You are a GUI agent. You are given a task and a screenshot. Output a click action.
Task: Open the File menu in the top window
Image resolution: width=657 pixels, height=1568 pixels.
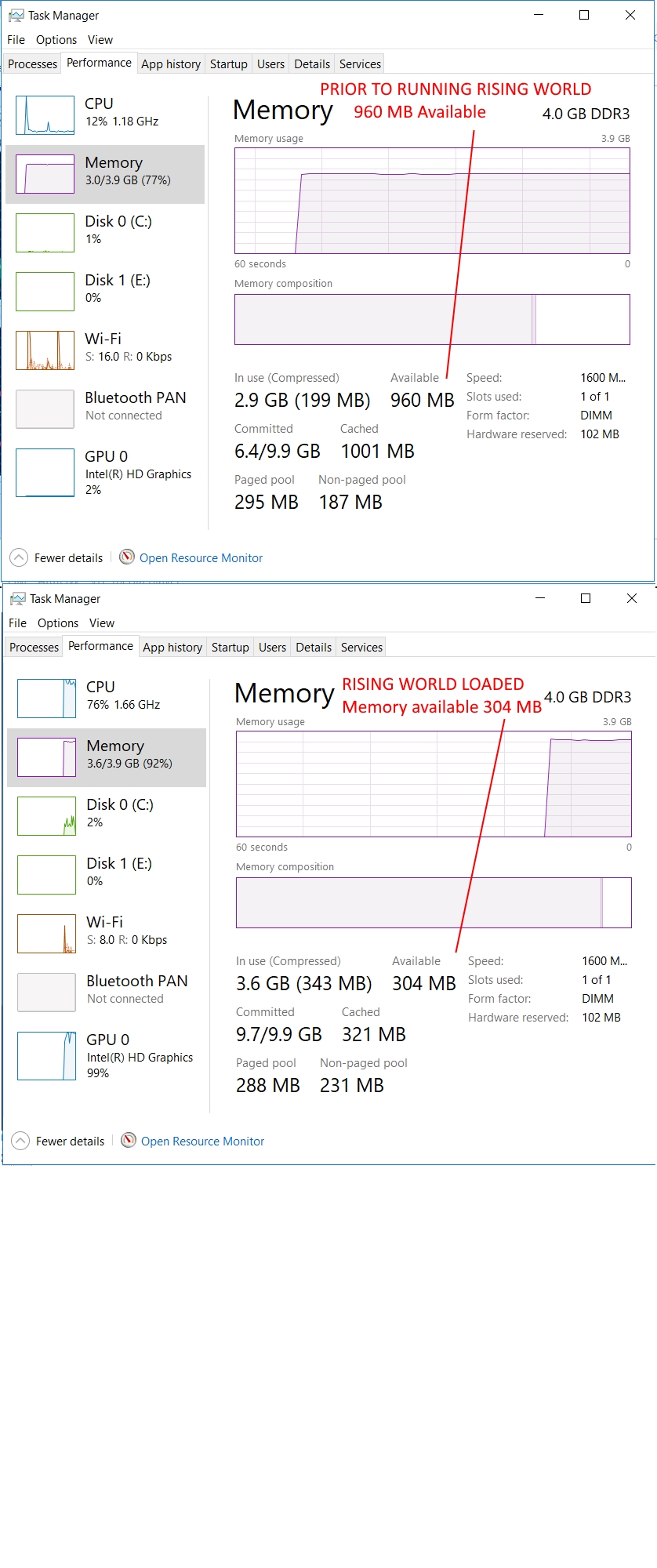[16, 40]
